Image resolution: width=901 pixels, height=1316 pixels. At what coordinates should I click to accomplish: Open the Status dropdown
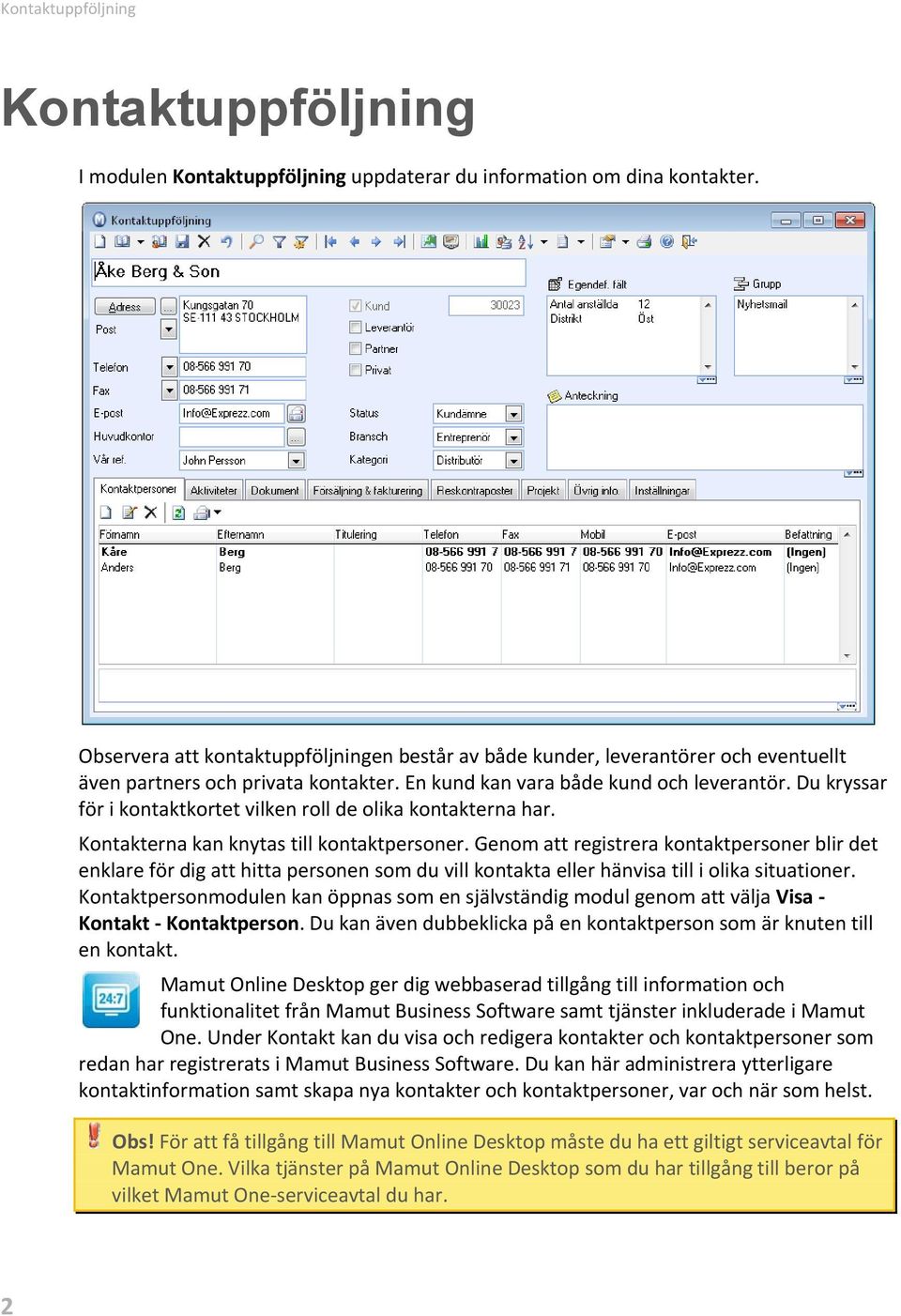(x=514, y=414)
